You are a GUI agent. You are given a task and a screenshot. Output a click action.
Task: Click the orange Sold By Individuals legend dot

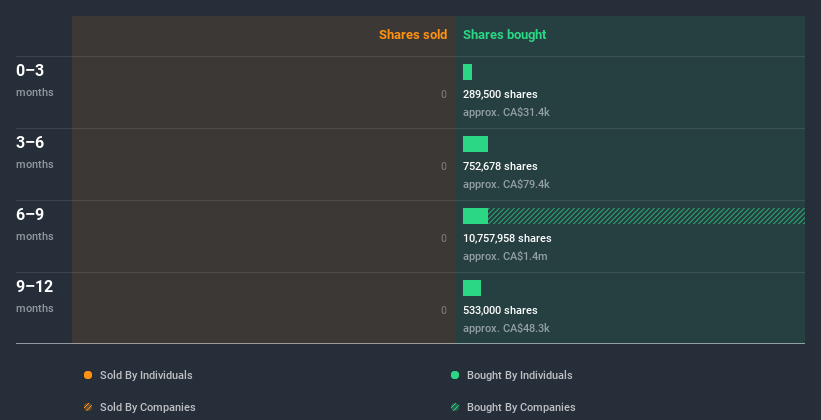[x=88, y=375]
